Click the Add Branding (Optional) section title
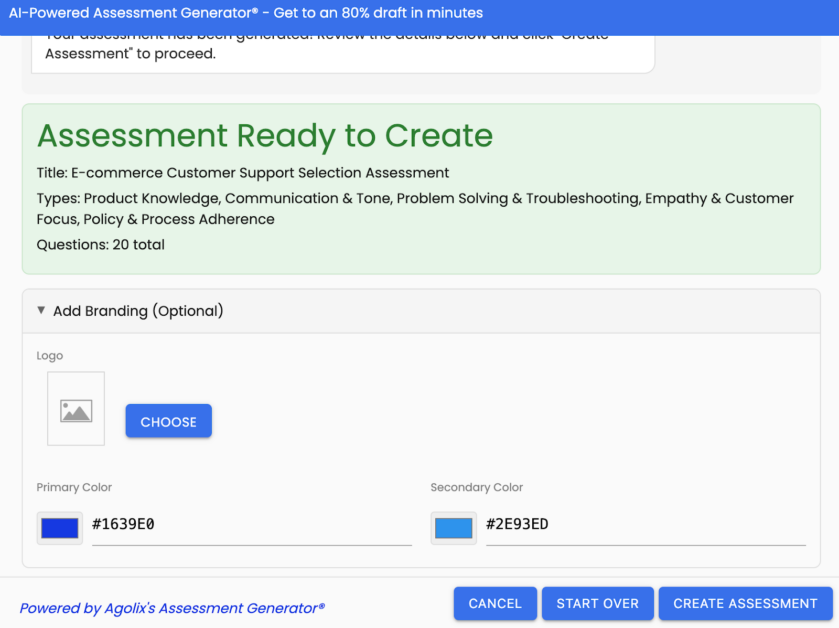This screenshot has width=839, height=628. click(138, 311)
